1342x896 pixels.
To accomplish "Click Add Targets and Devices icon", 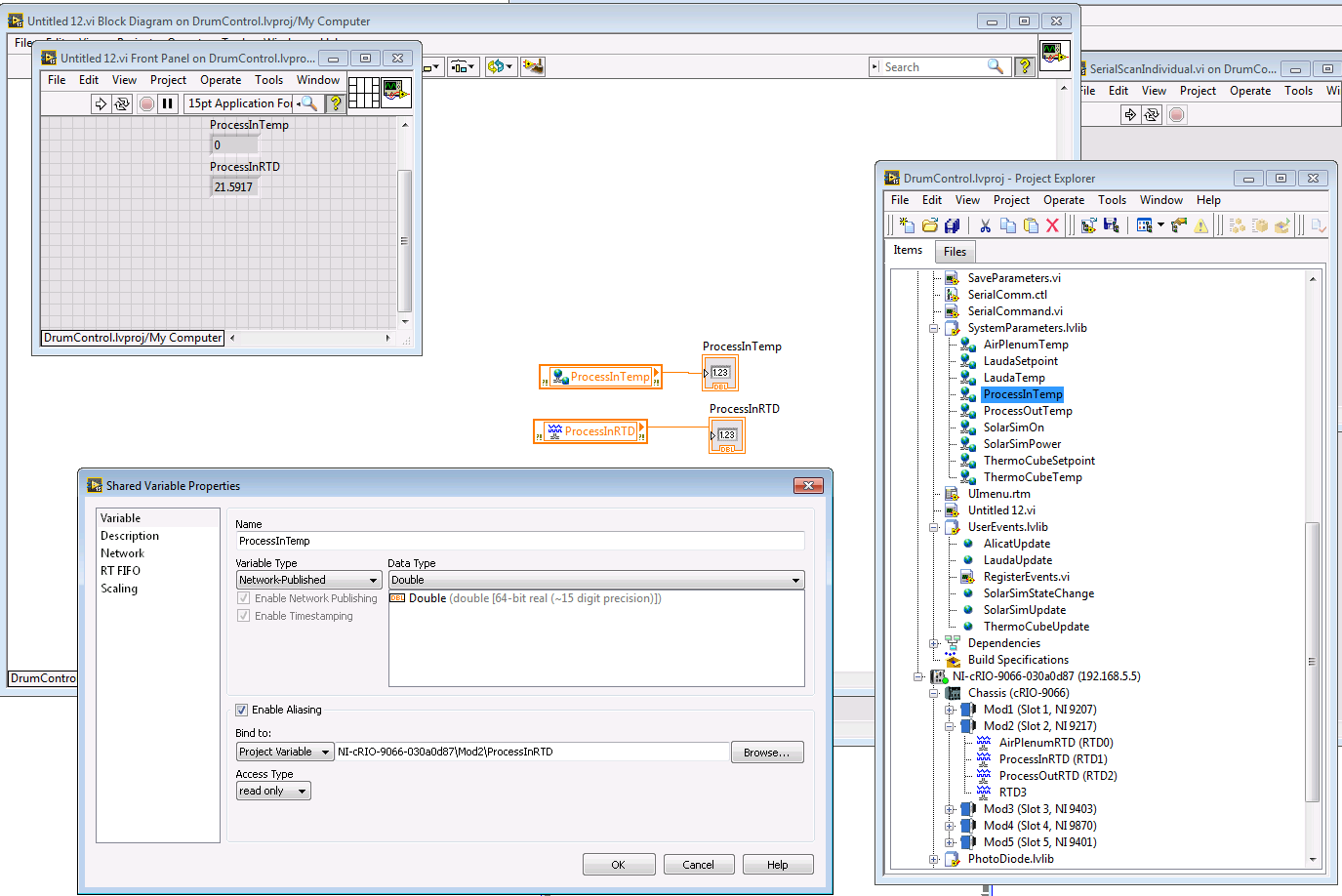I will [x=1088, y=225].
